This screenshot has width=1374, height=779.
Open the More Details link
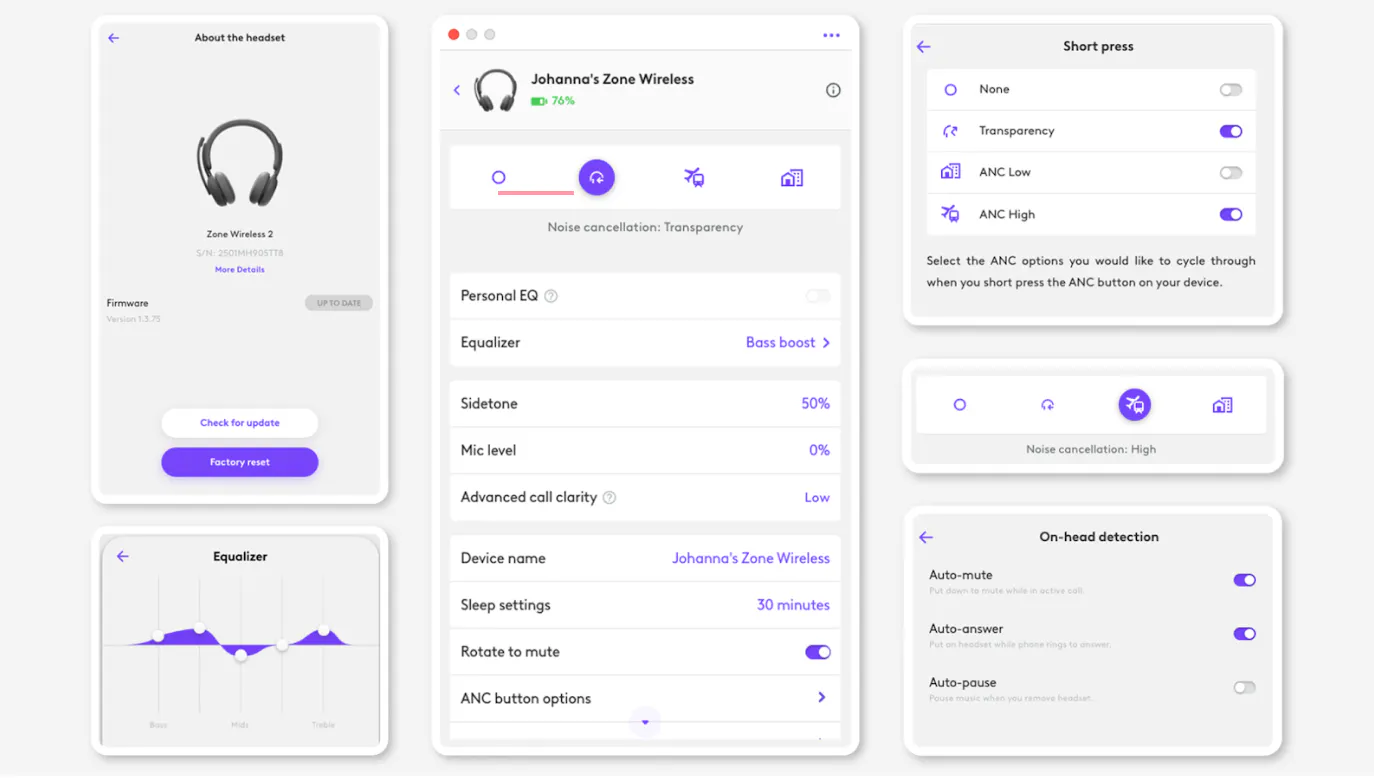pyautogui.click(x=240, y=270)
